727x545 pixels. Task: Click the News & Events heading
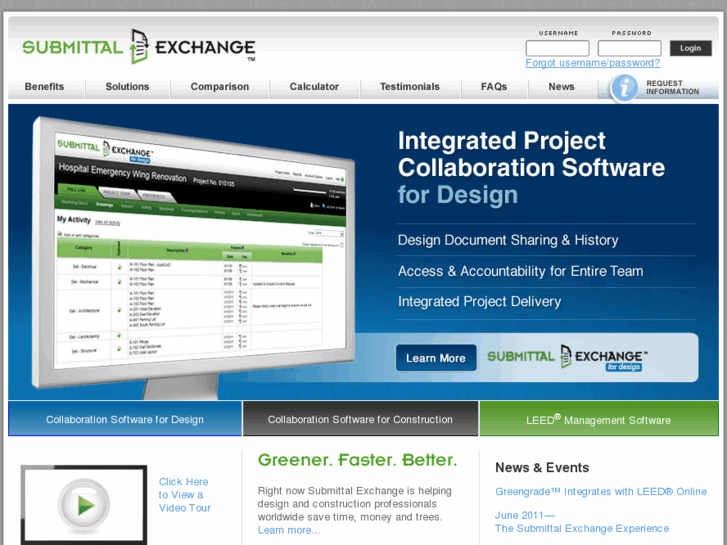542,468
